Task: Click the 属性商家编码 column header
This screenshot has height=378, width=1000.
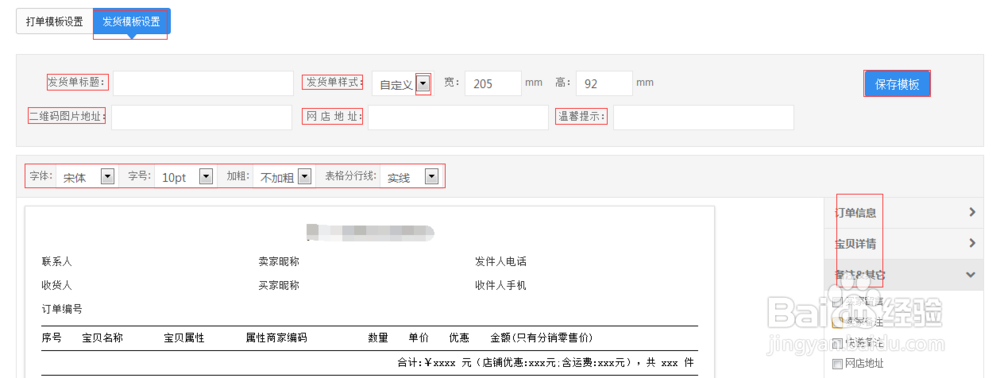Action: [x=276, y=338]
